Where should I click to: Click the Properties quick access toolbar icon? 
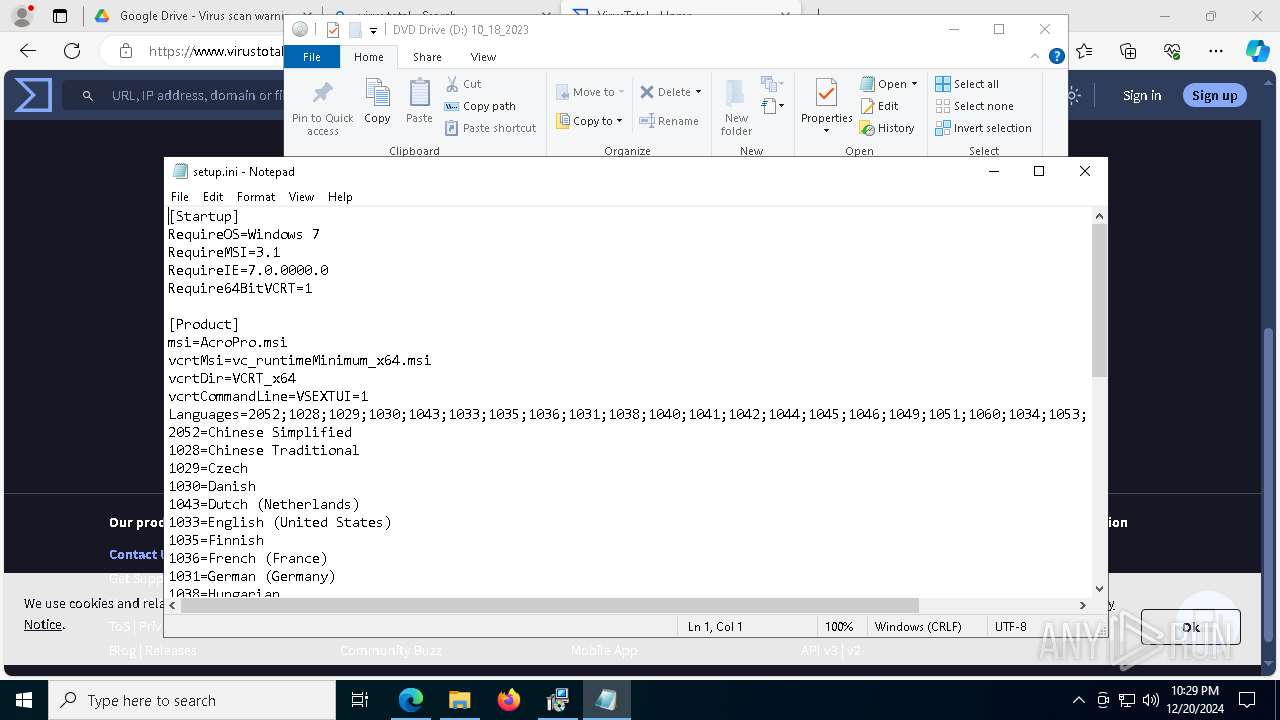(x=333, y=30)
